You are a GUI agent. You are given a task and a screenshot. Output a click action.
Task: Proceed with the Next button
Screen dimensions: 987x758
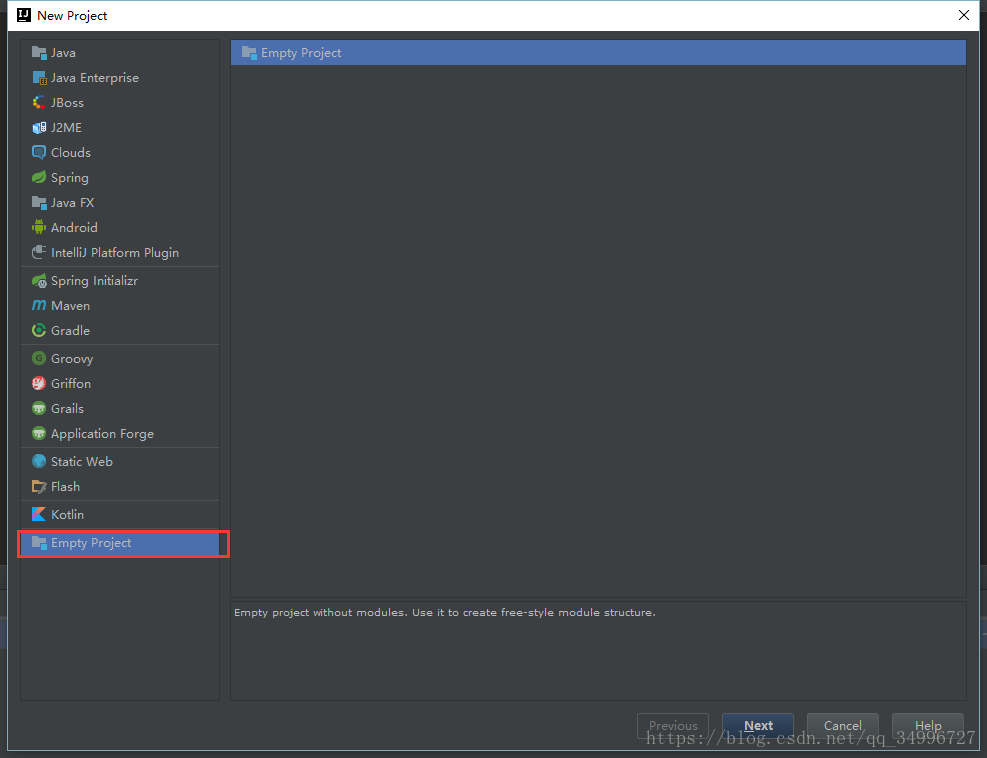click(x=758, y=725)
